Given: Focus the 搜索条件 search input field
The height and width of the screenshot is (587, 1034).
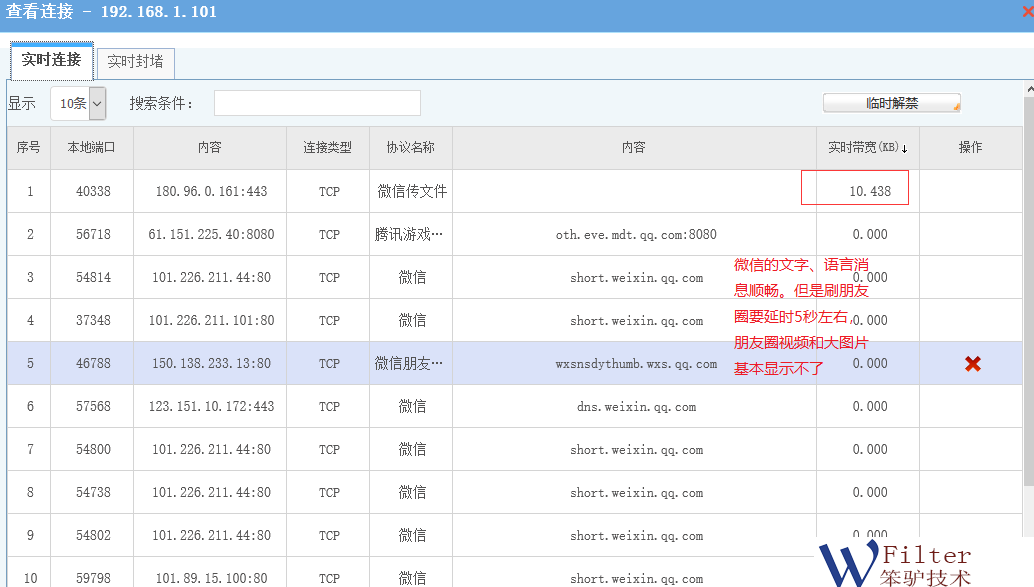Looking at the screenshot, I should click(317, 103).
